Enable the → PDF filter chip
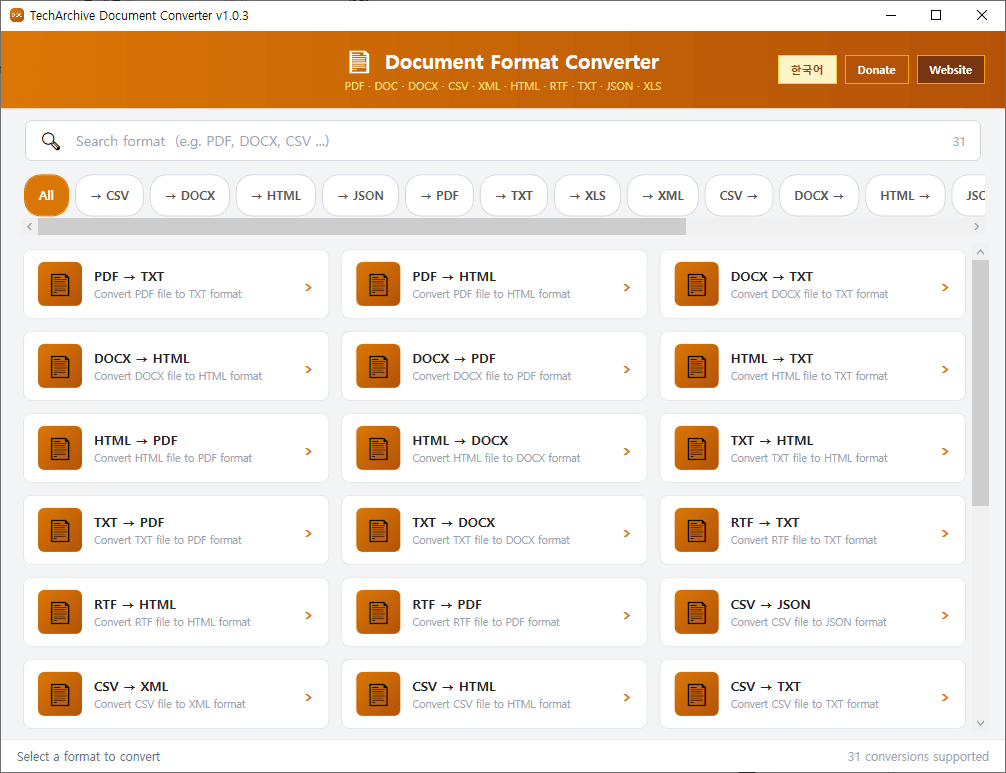 pos(439,196)
